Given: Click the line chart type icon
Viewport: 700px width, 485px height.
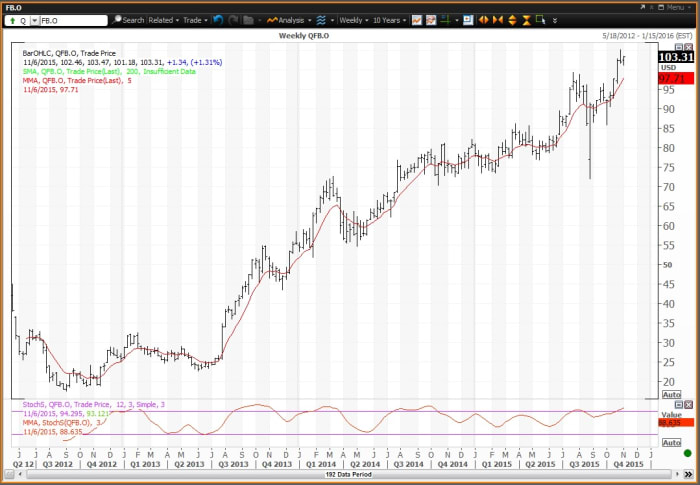Looking at the screenshot, I should pos(417,20).
